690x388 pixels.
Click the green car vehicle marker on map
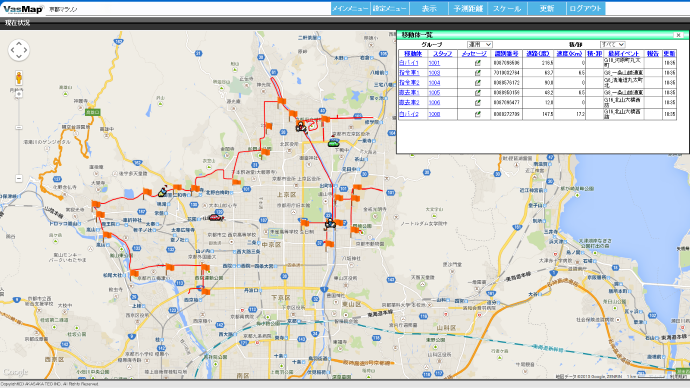pos(334,143)
